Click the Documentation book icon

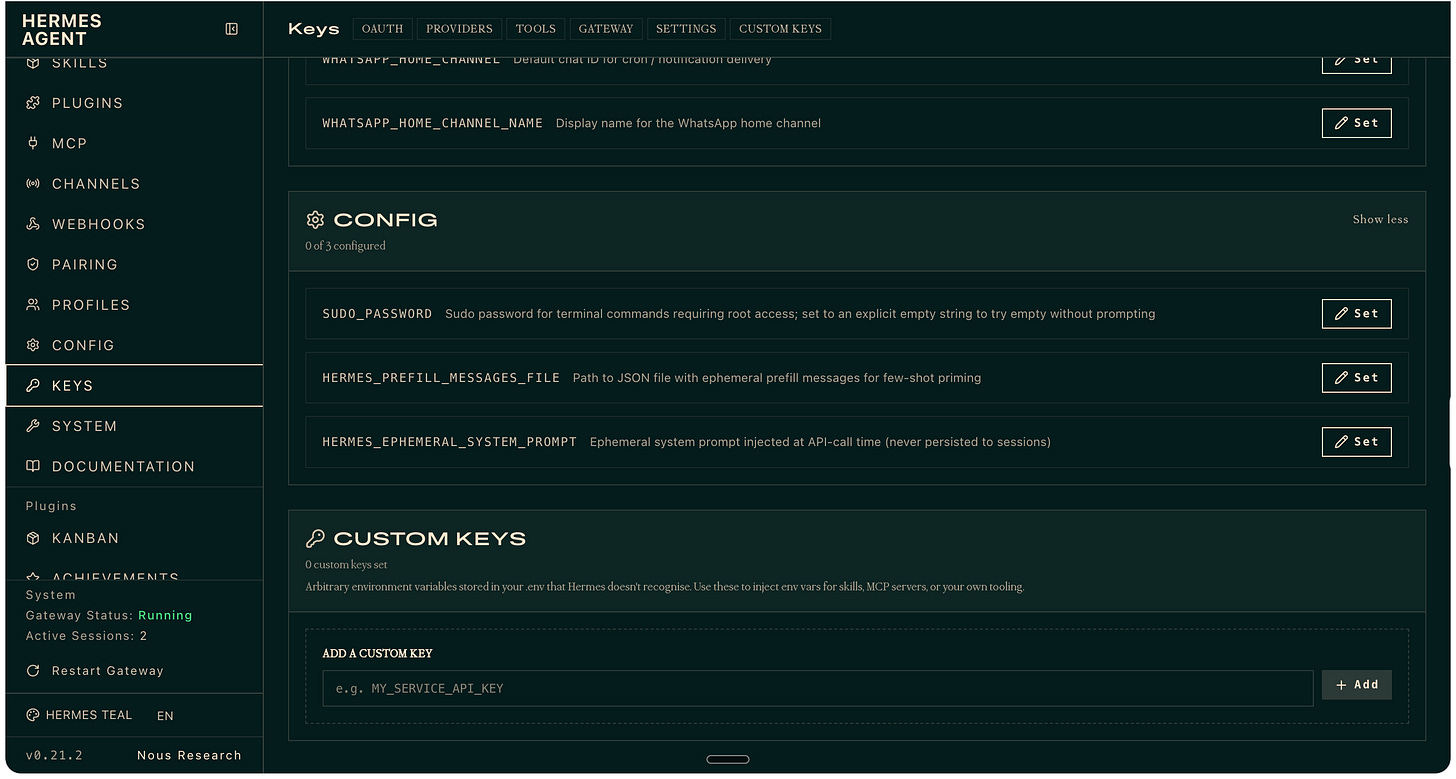point(33,466)
